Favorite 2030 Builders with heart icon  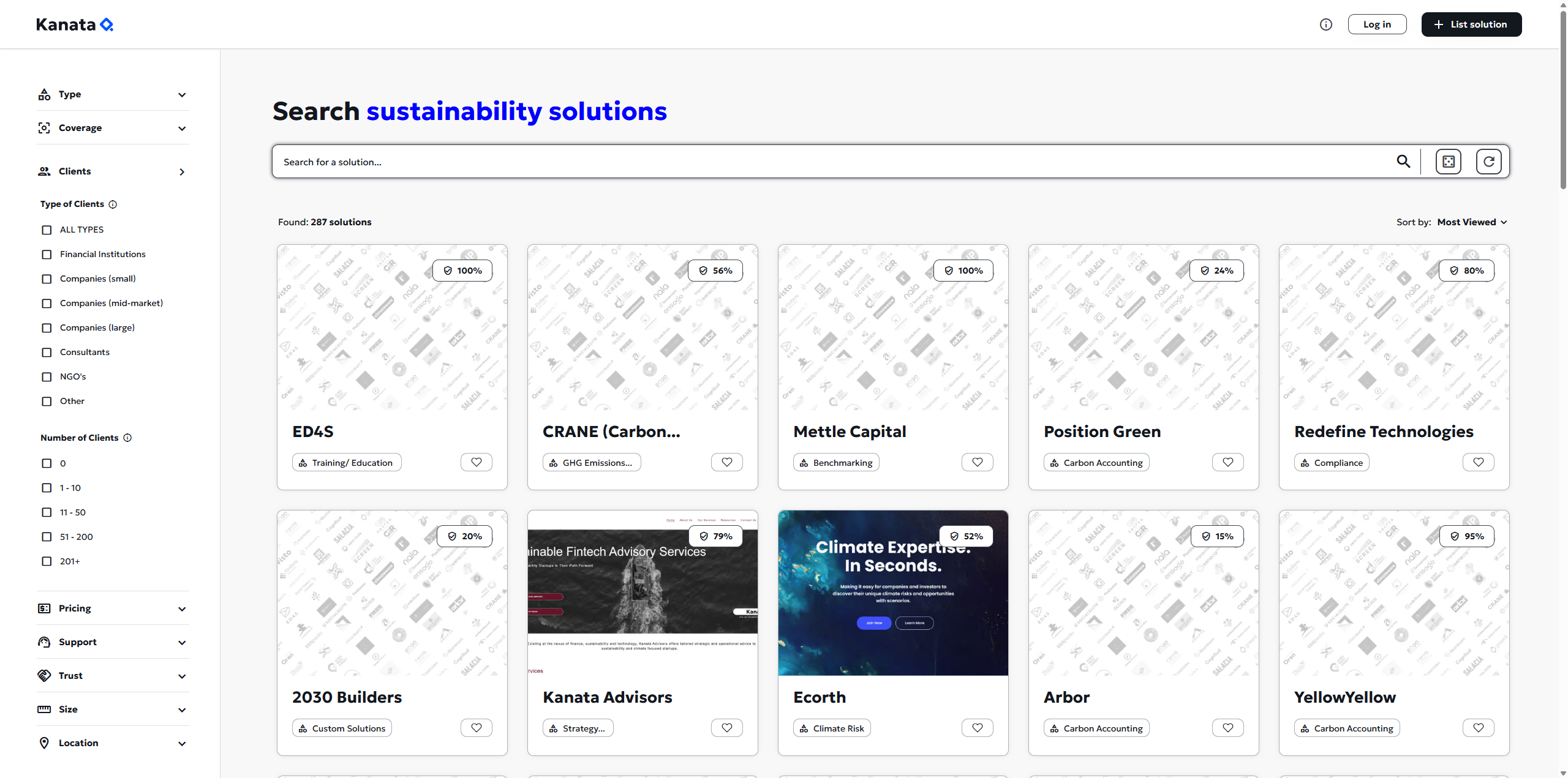[x=477, y=728]
